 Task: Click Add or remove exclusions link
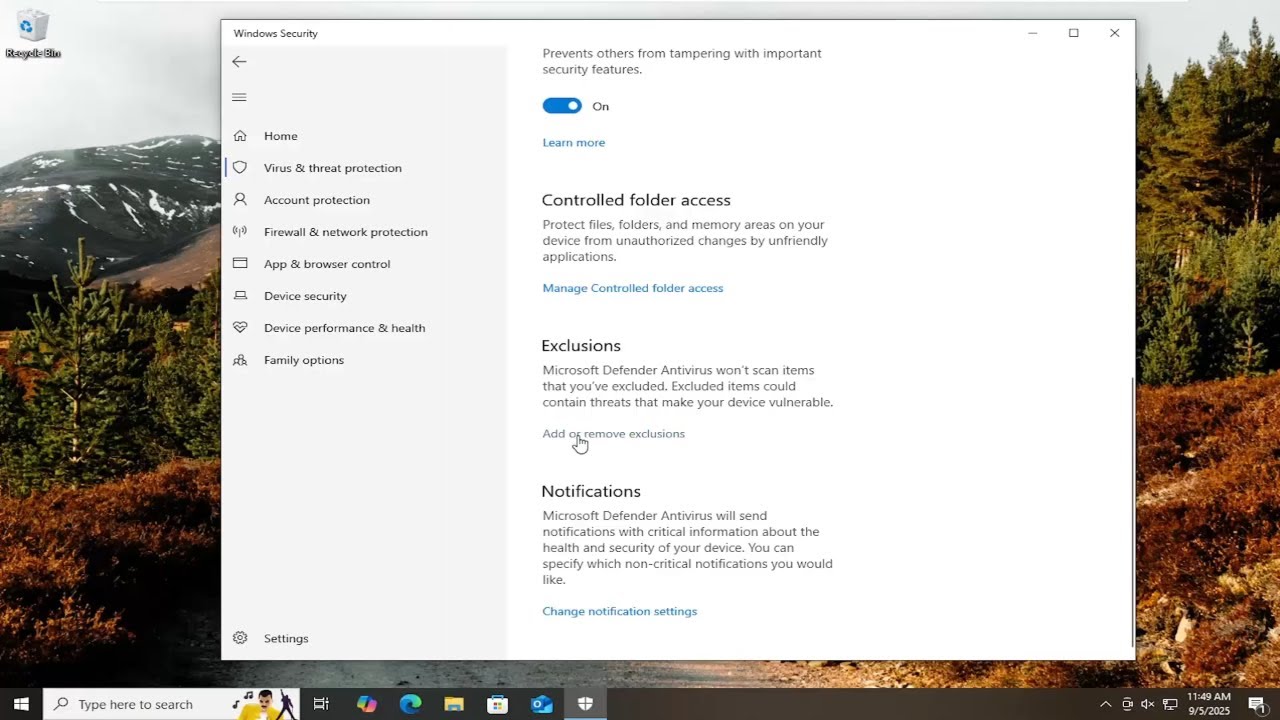614,434
